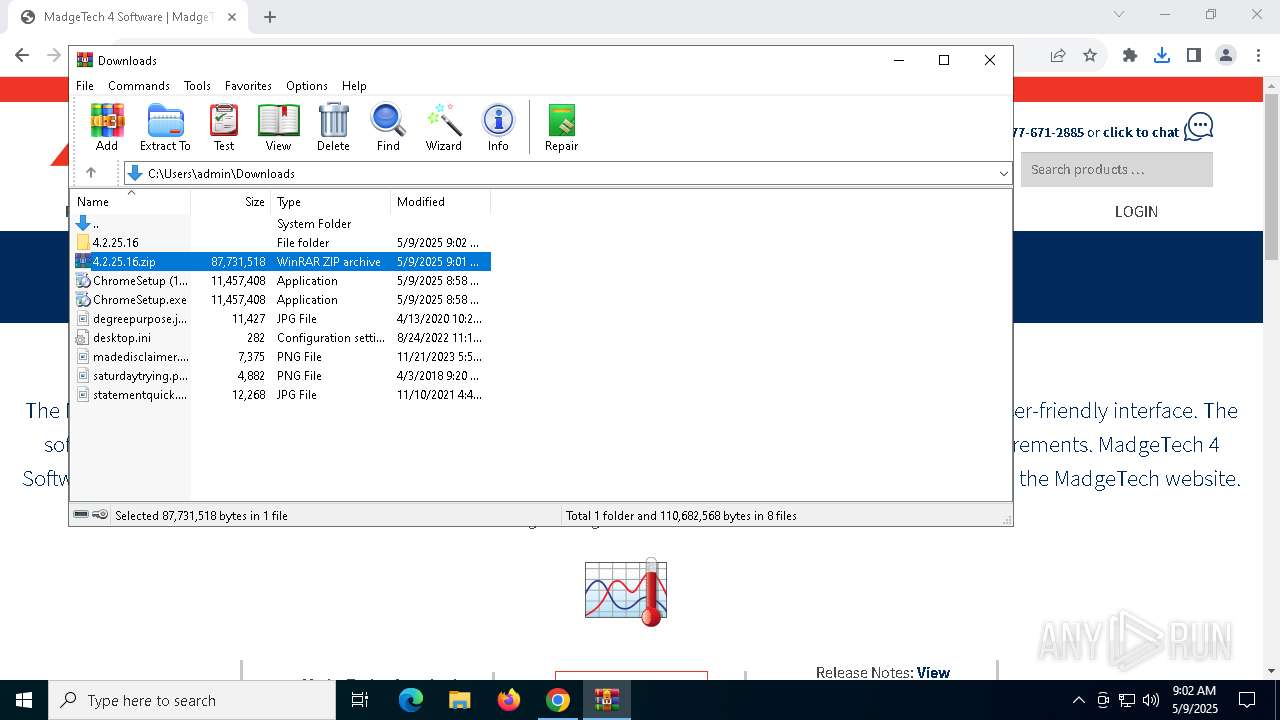Viewport: 1280px width, 720px height.
Task: Click the Find magnifier icon
Action: click(x=388, y=127)
